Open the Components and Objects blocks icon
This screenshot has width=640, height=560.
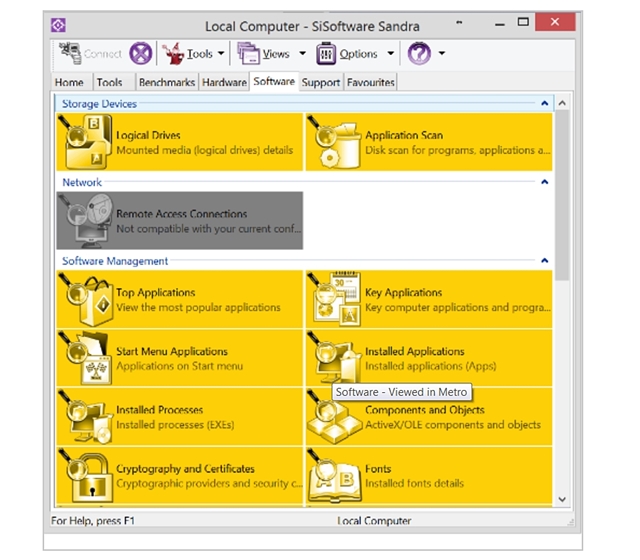[x=334, y=417]
